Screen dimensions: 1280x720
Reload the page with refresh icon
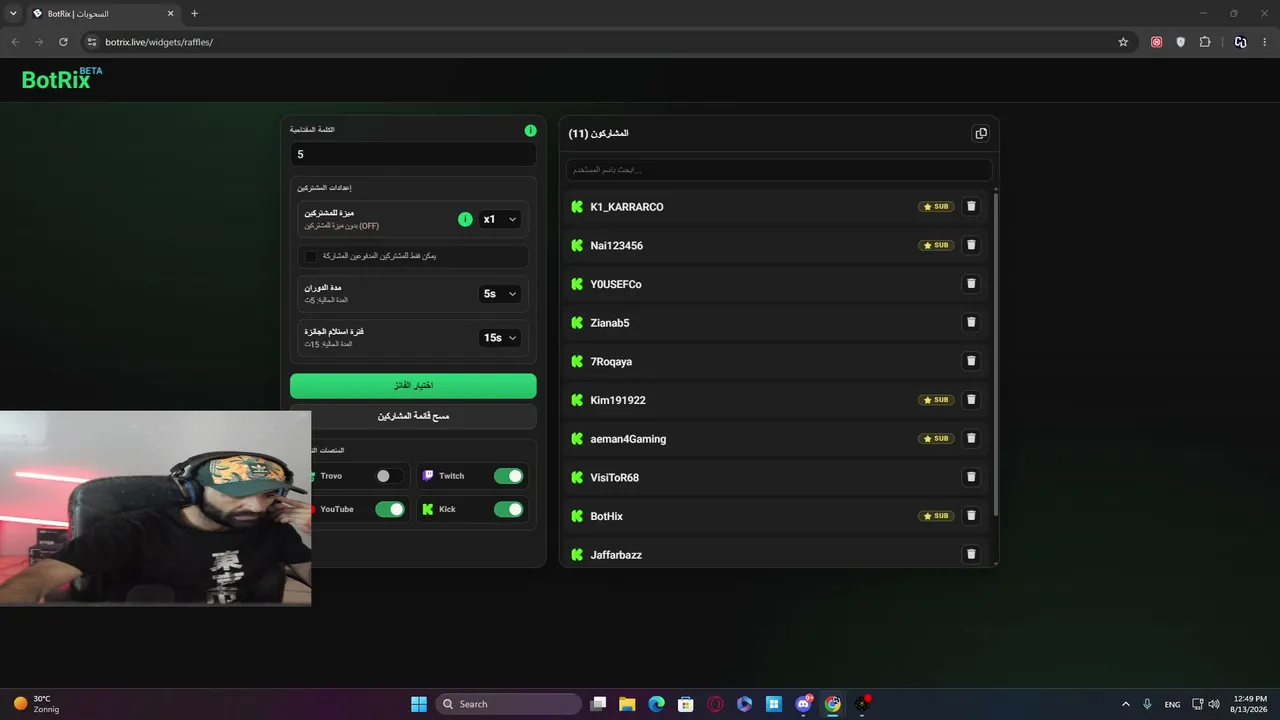63,42
